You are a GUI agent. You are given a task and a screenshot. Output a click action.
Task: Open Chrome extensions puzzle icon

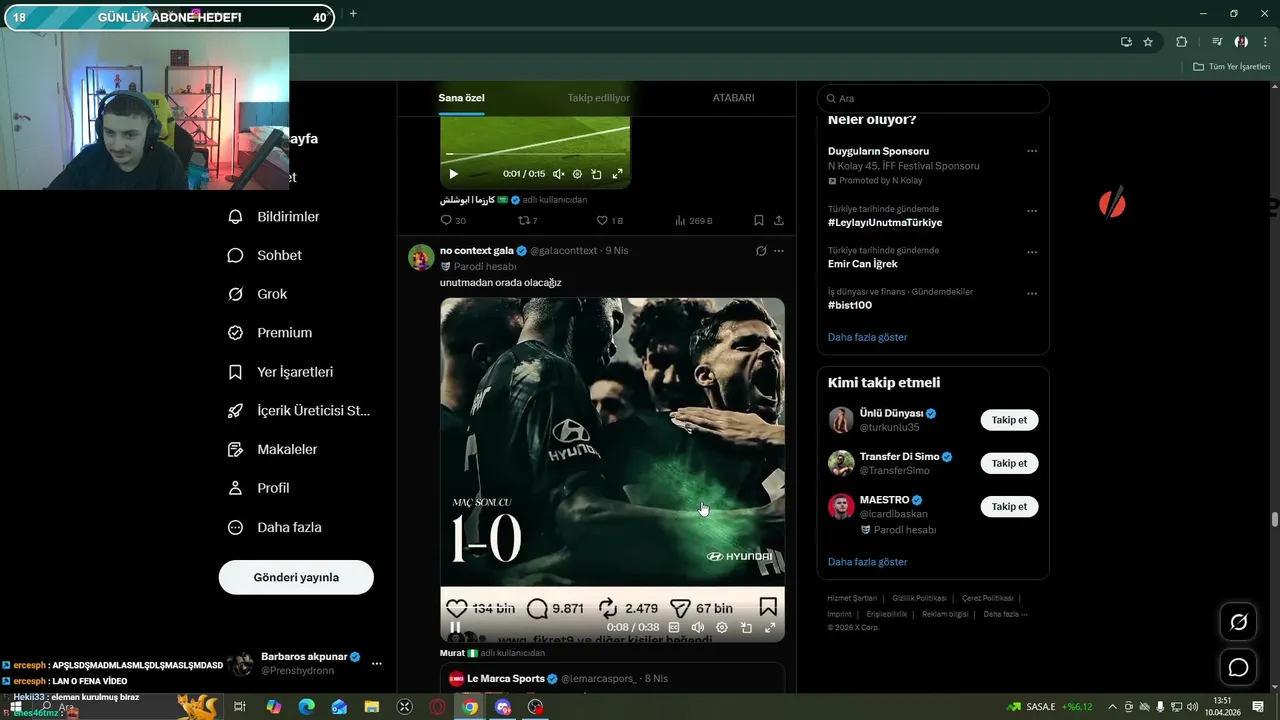1181,42
